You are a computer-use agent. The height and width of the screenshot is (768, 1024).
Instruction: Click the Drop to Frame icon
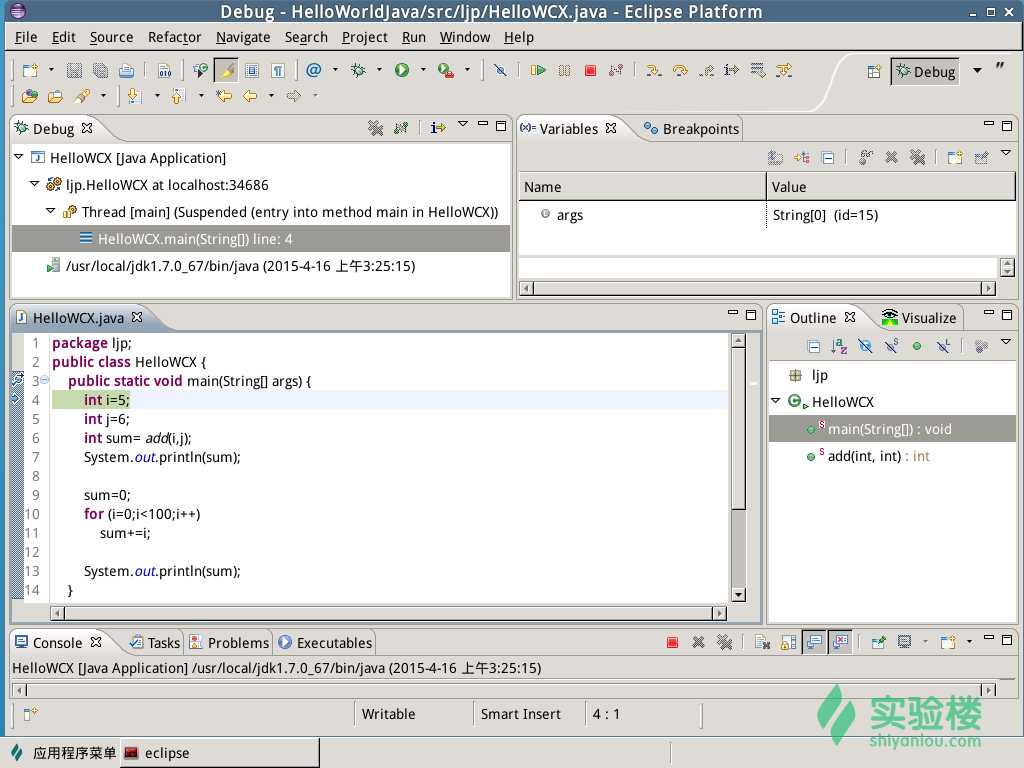click(758, 71)
